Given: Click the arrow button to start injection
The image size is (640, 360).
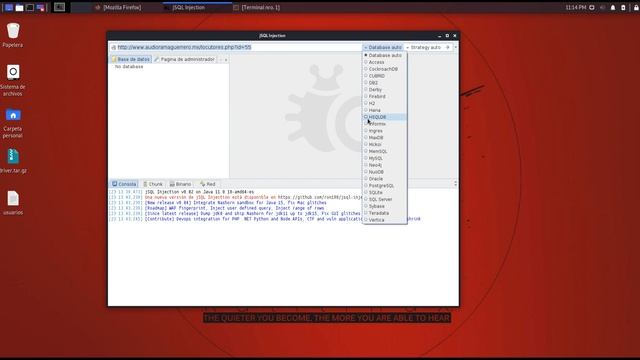Looking at the screenshot, I should pyautogui.click(x=447, y=47).
